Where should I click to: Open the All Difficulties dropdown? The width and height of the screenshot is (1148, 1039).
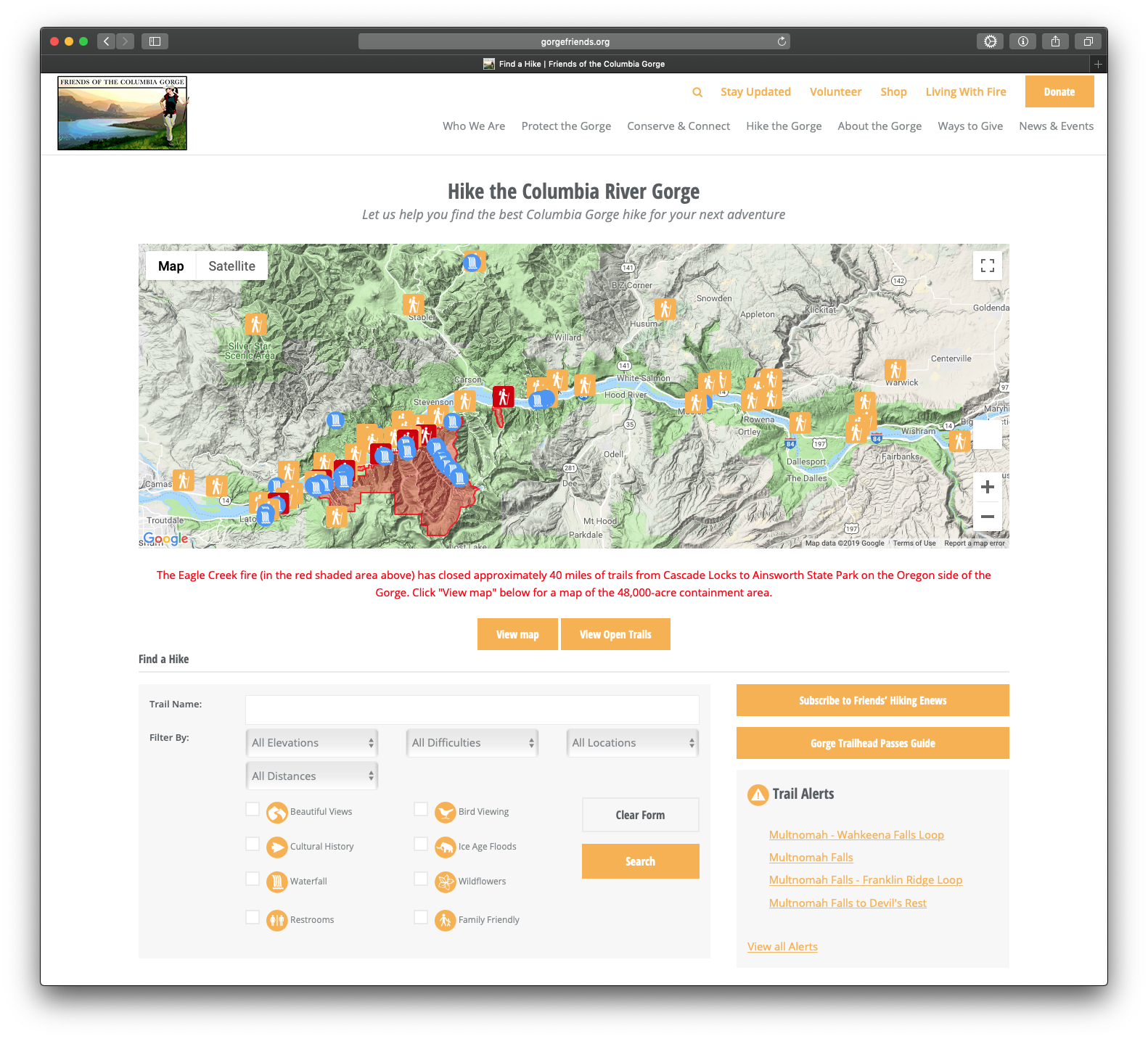472,743
